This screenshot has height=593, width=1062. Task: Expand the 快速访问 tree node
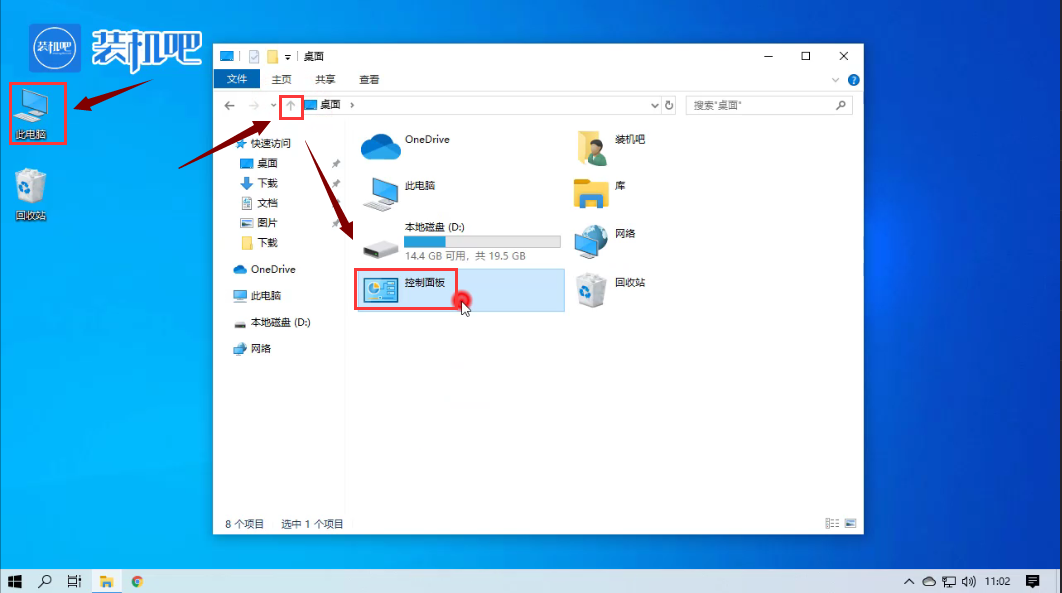227,143
